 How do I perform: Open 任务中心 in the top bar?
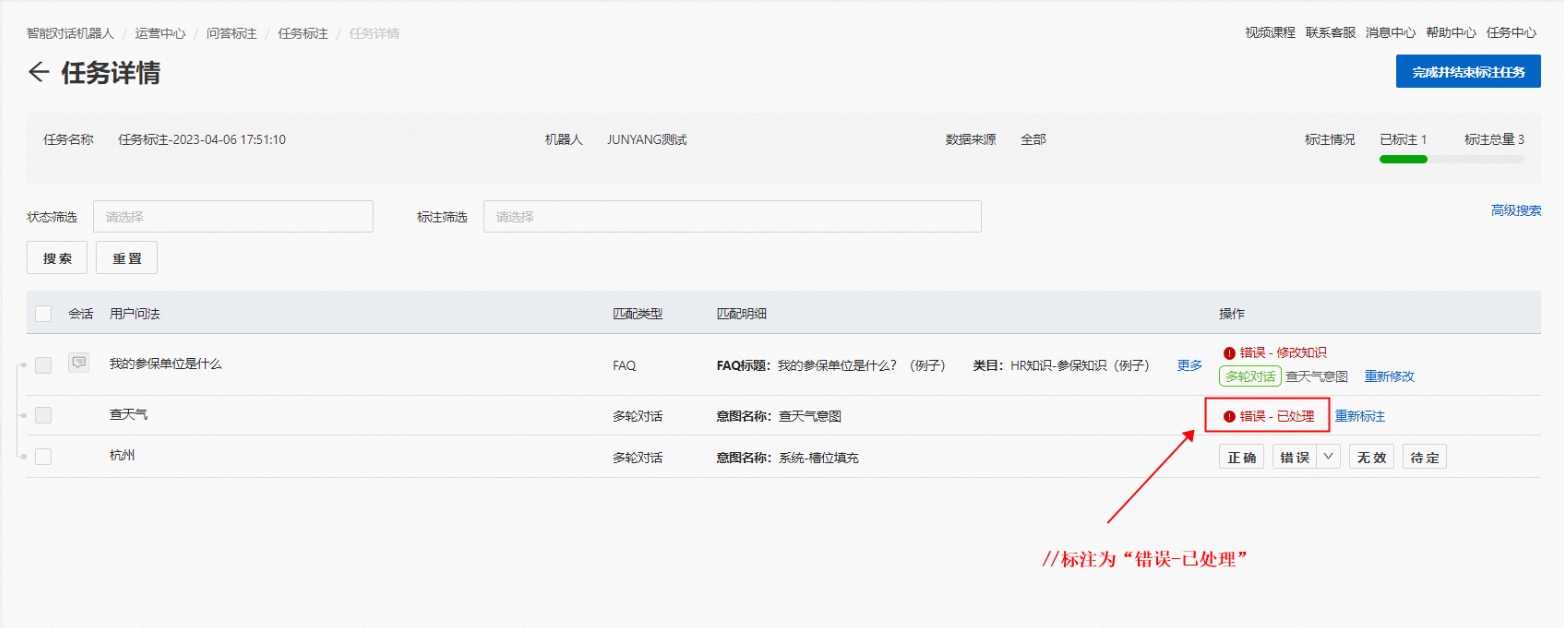coord(1511,33)
